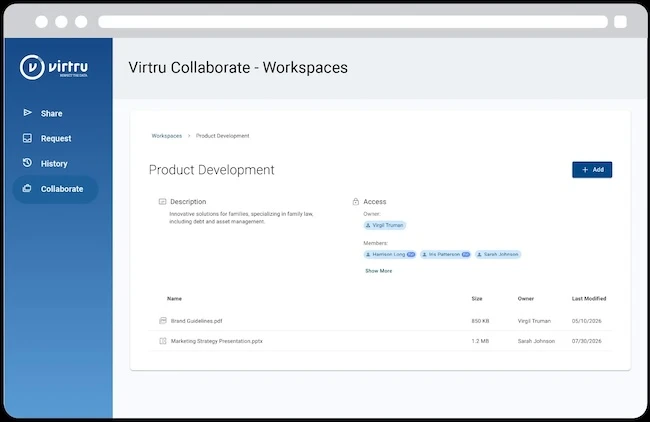Click the 1.2 MB size cell
This screenshot has height=422, width=650.
click(x=480, y=341)
